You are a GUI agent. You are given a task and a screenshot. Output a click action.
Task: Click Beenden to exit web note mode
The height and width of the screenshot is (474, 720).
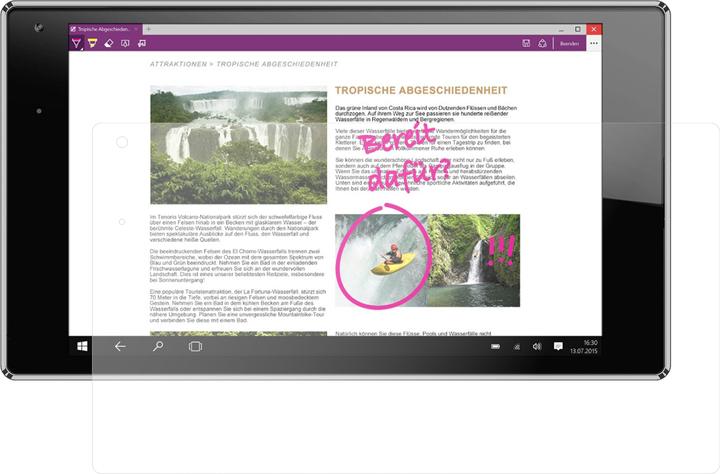click(569, 44)
